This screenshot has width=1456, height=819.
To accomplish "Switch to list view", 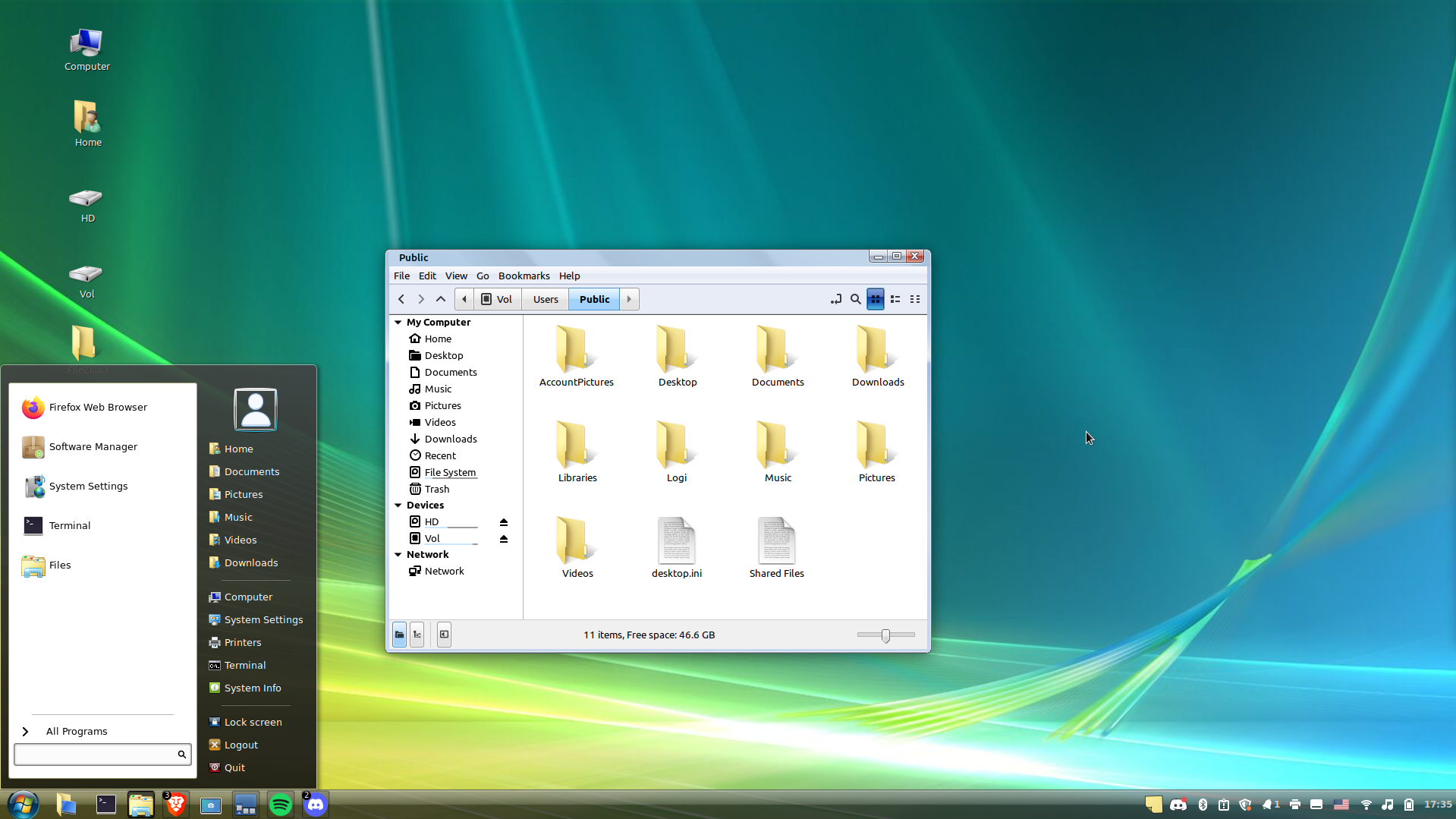I will [895, 299].
